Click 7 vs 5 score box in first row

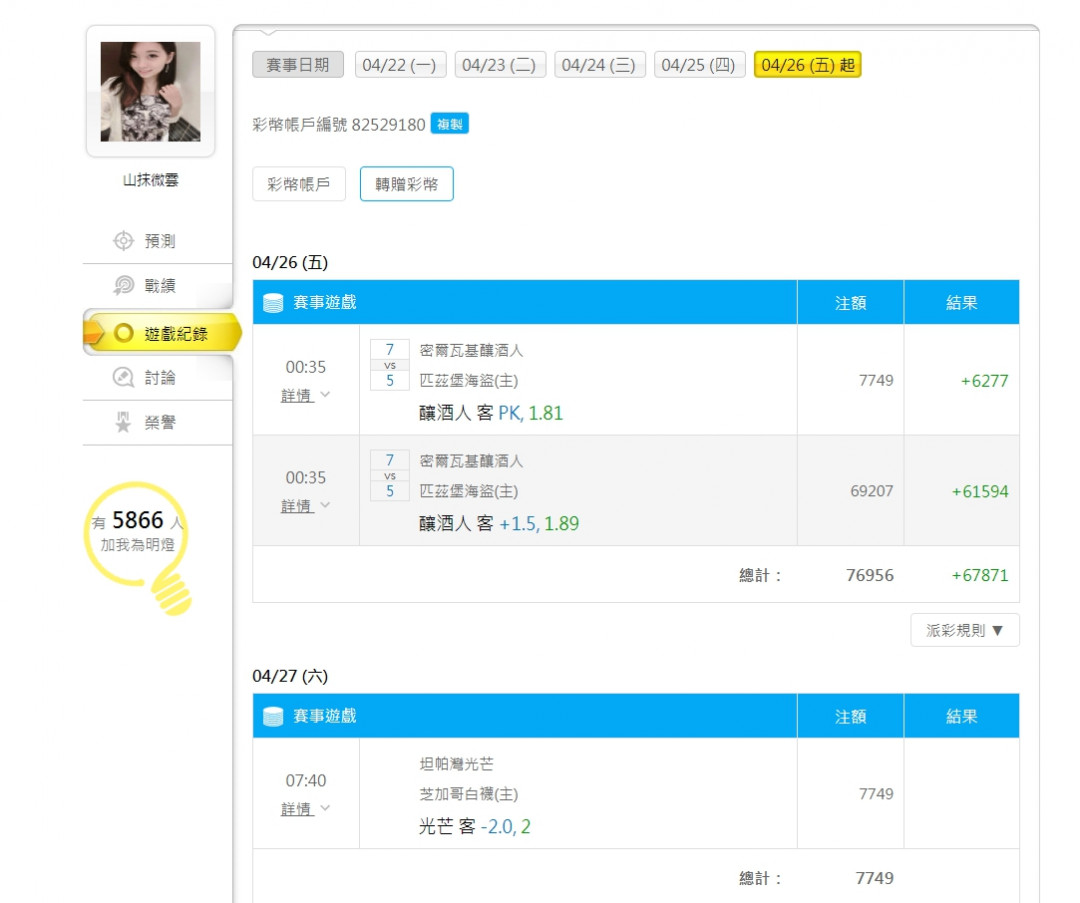click(390, 365)
